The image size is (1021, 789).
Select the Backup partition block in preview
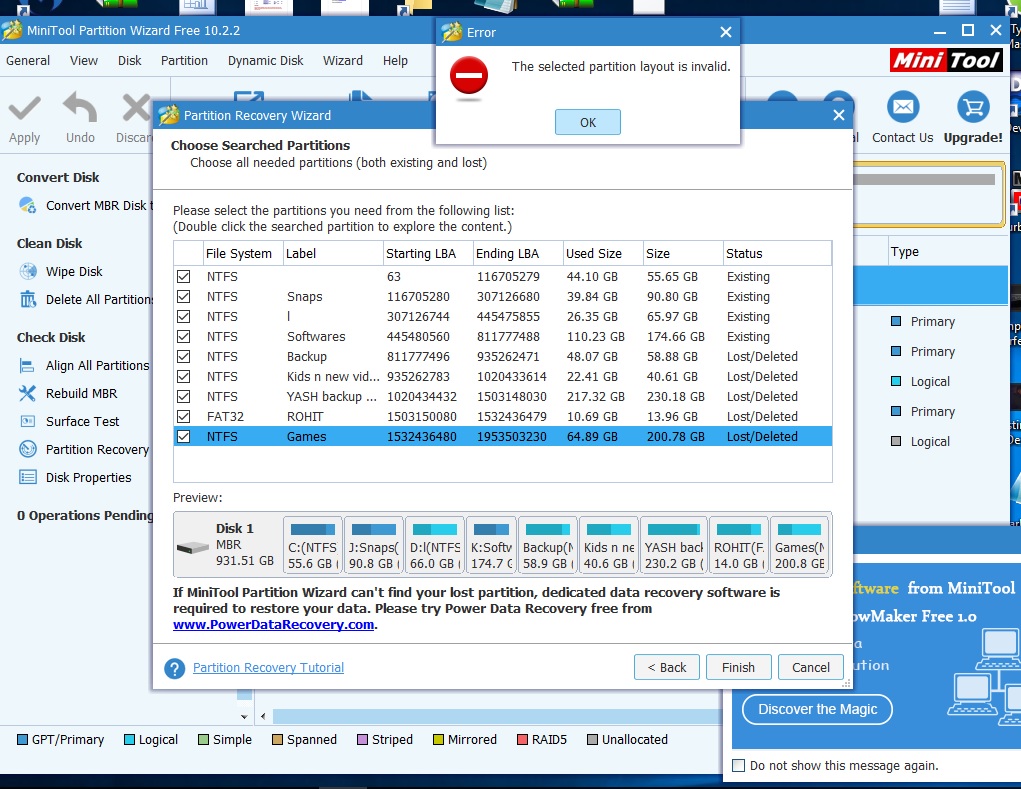(x=548, y=545)
